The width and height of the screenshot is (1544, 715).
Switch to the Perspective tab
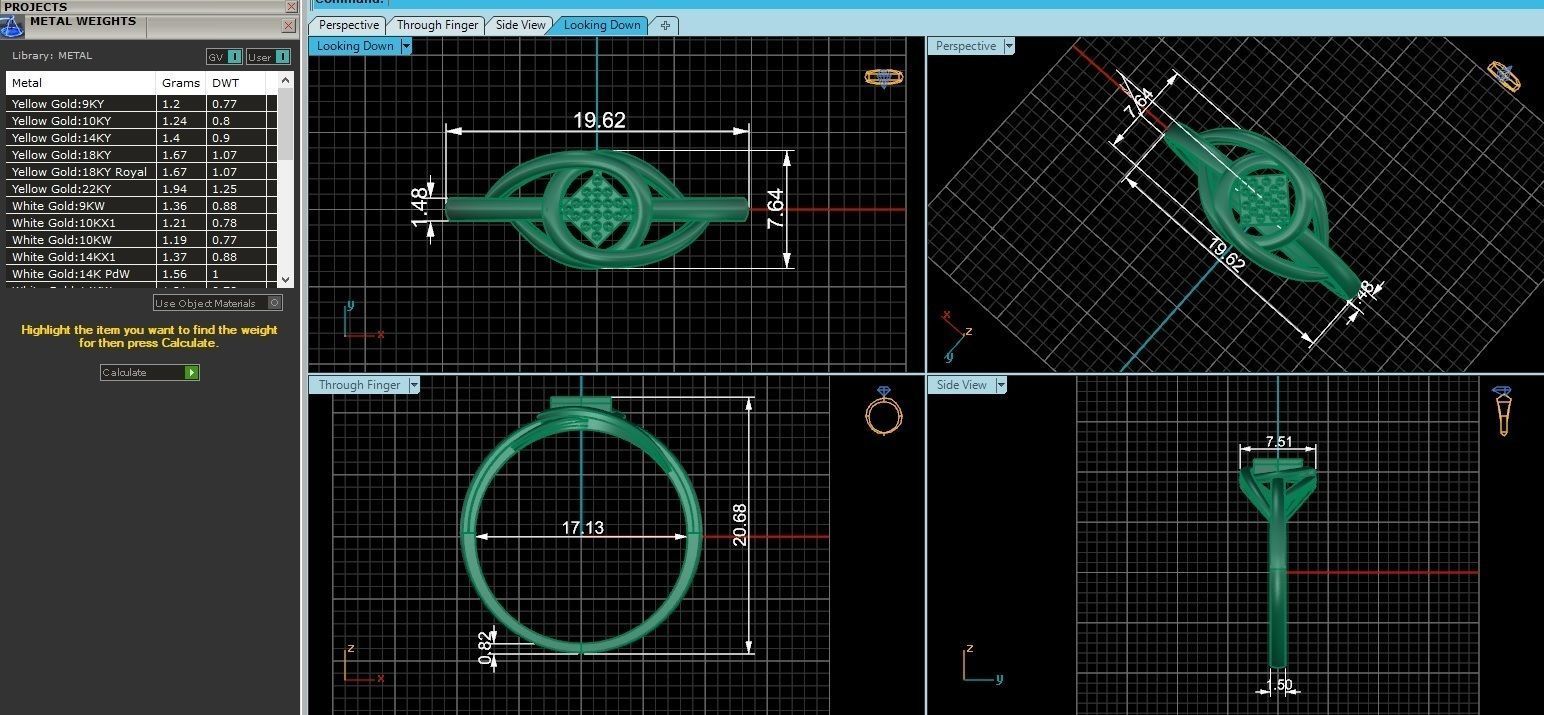click(x=349, y=25)
